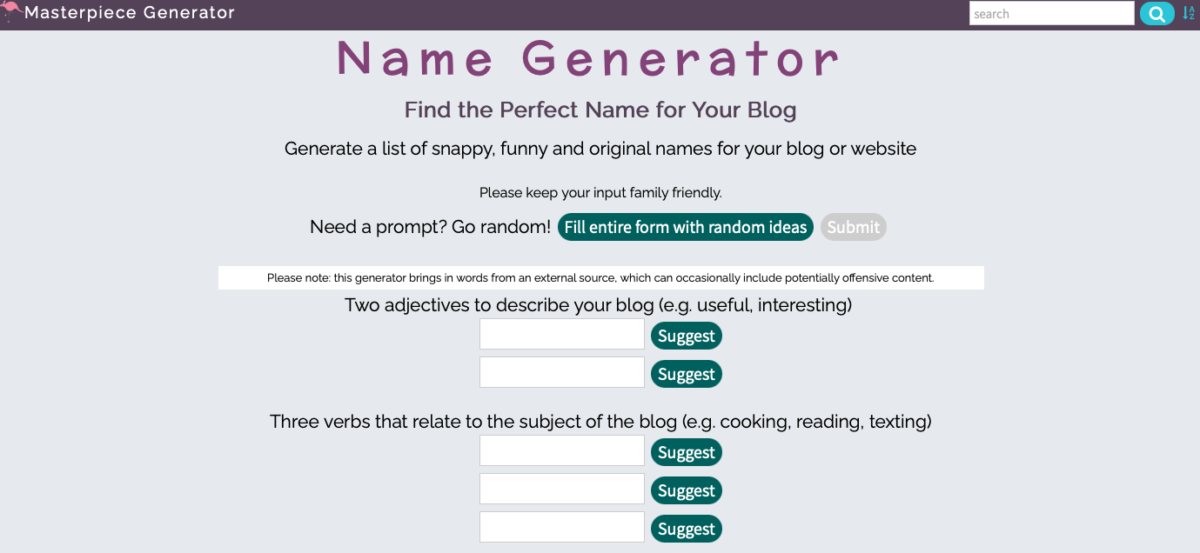Suggest a word for first verb
The width and height of the screenshot is (1200, 553).
tap(686, 452)
